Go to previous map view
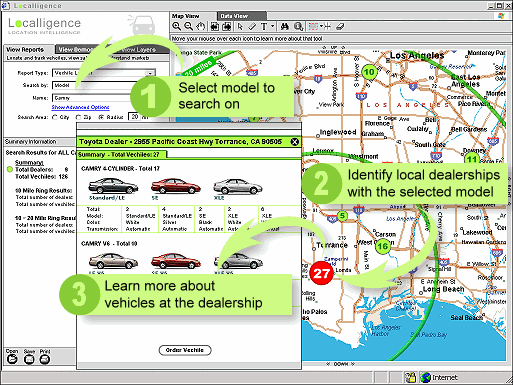 (x=215, y=26)
